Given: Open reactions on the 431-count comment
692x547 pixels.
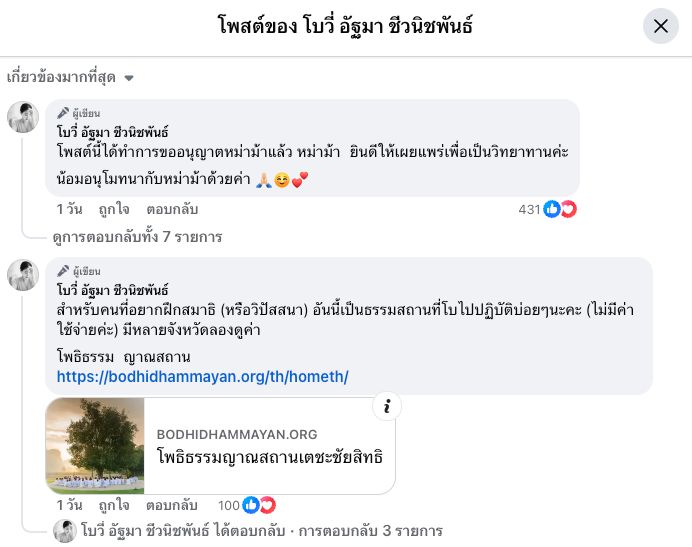Looking at the screenshot, I should [x=560, y=209].
